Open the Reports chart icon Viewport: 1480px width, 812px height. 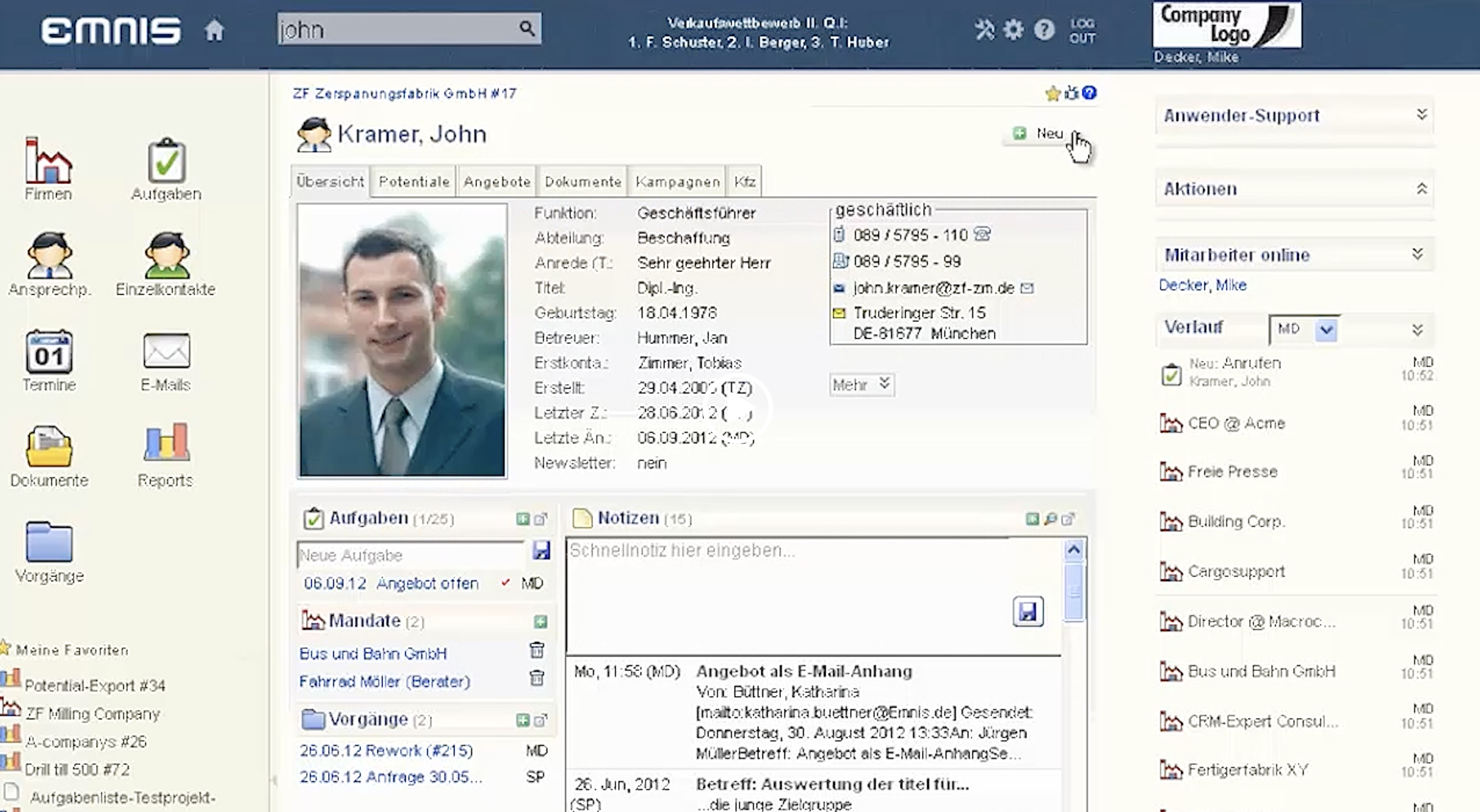click(166, 443)
